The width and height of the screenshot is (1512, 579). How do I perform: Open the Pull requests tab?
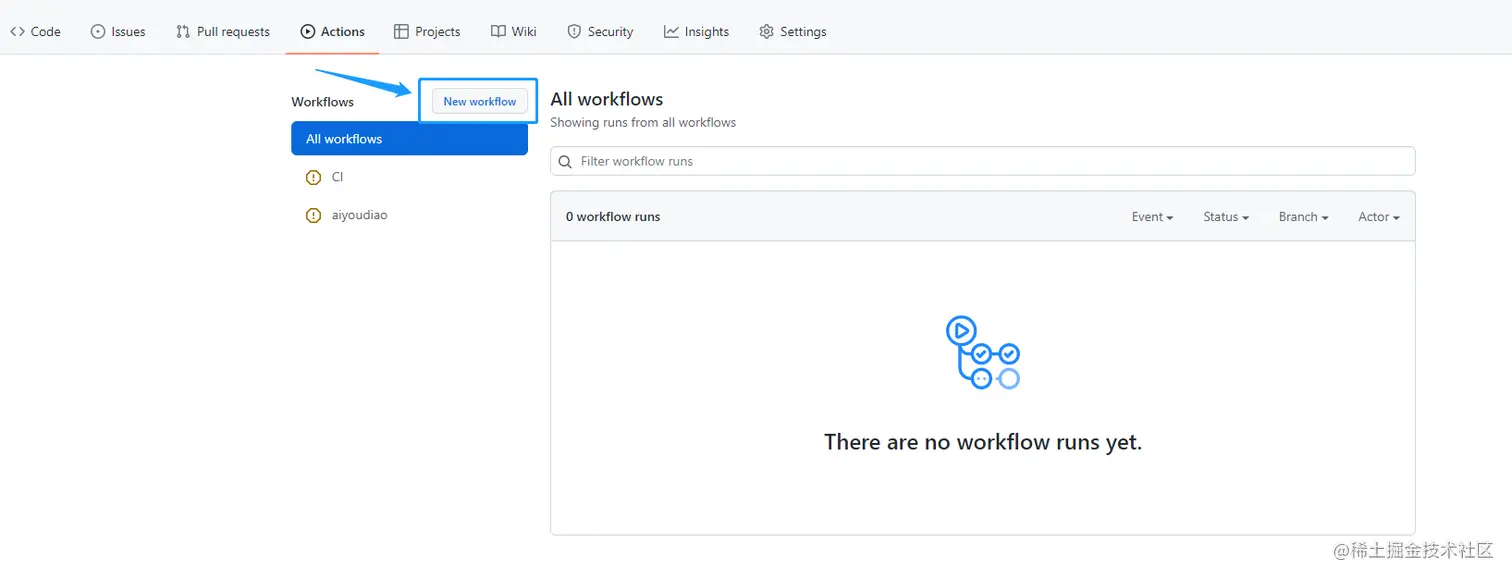tap(223, 32)
